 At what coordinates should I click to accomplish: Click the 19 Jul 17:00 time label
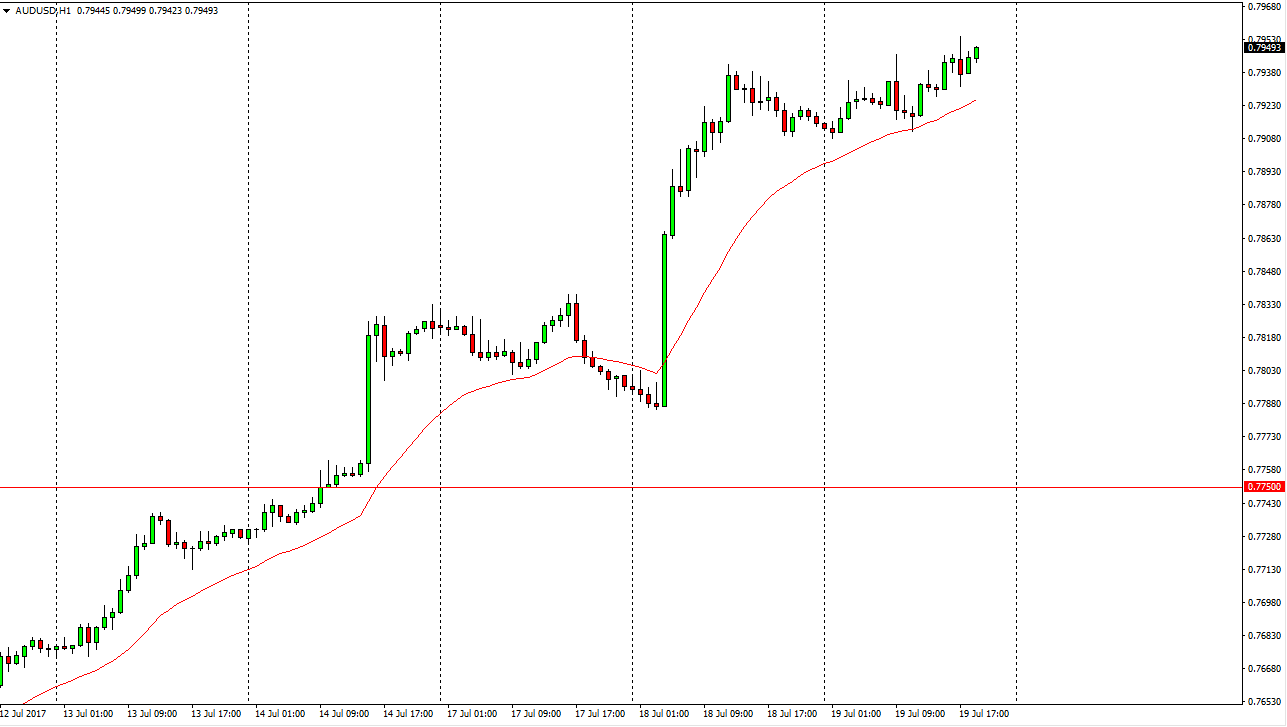pyautogui.click(x=984, y=714)
